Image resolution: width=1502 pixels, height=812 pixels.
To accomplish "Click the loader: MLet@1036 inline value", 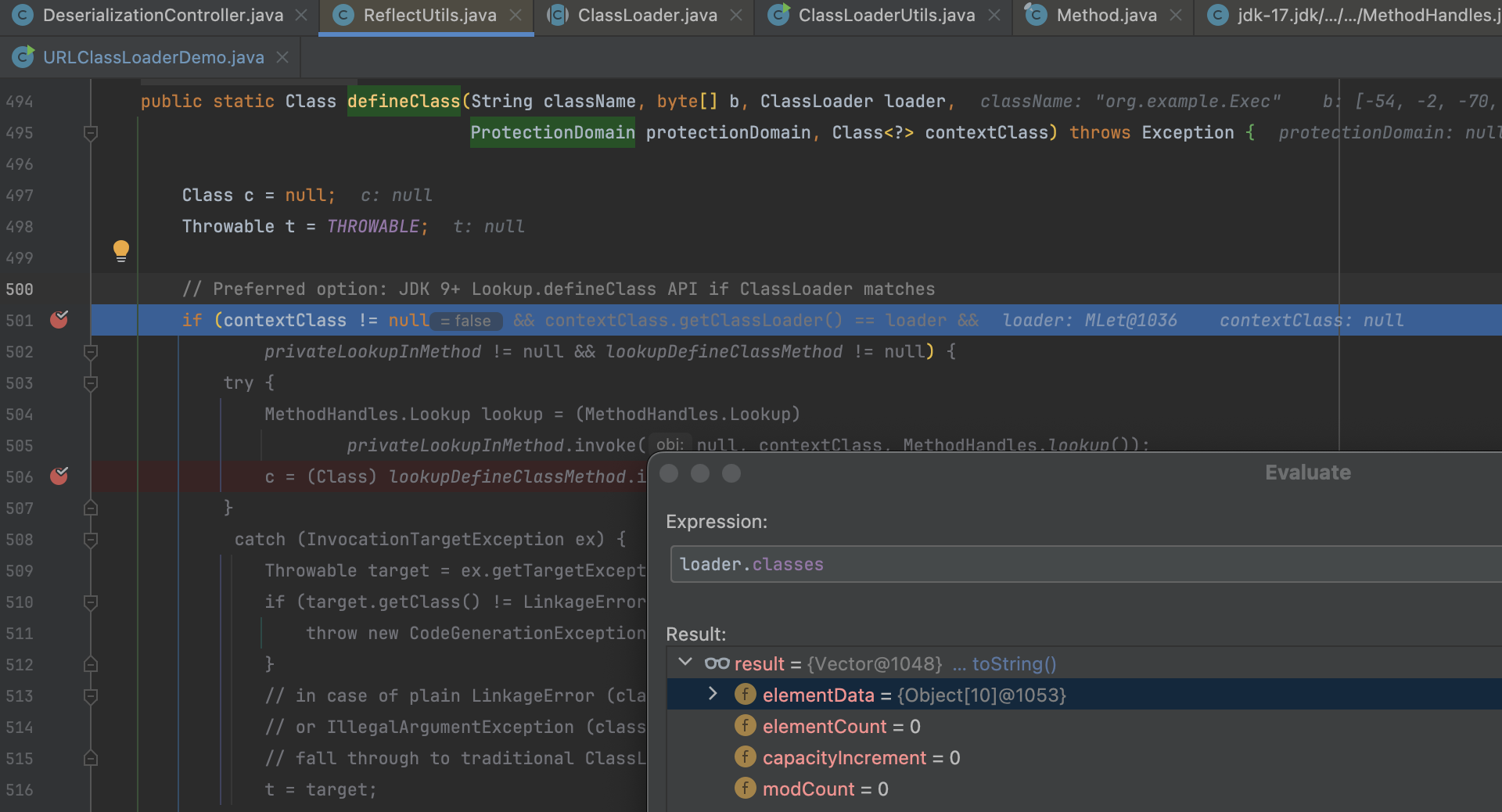I will (x=1090, y=321).
